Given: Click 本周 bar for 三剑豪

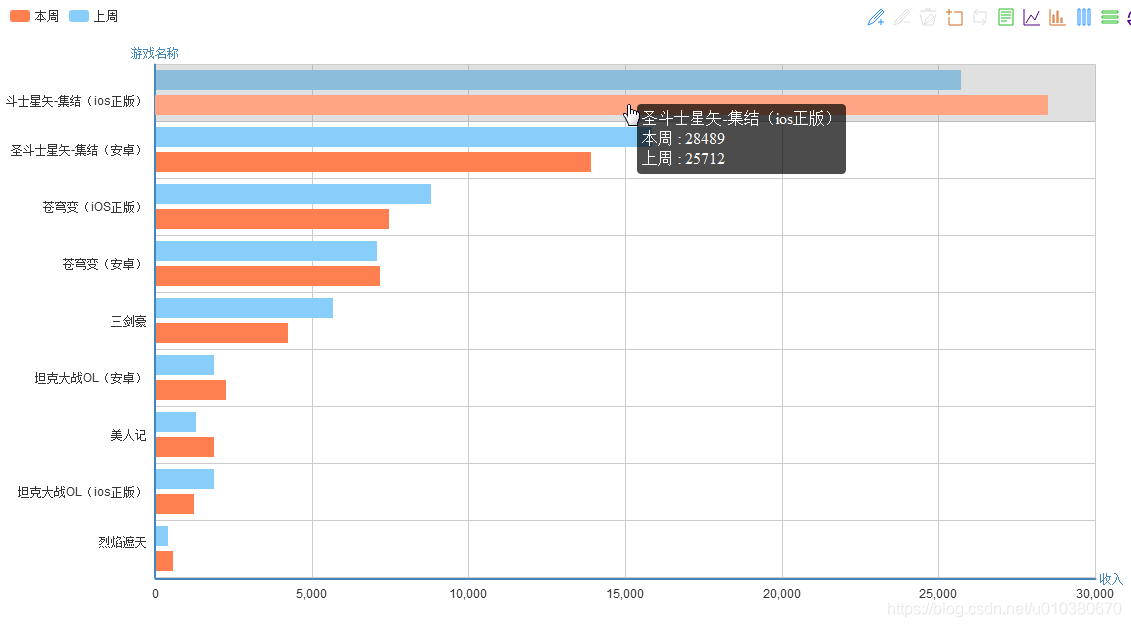Looking at the screenshot, I should click(x=221, y=333).
